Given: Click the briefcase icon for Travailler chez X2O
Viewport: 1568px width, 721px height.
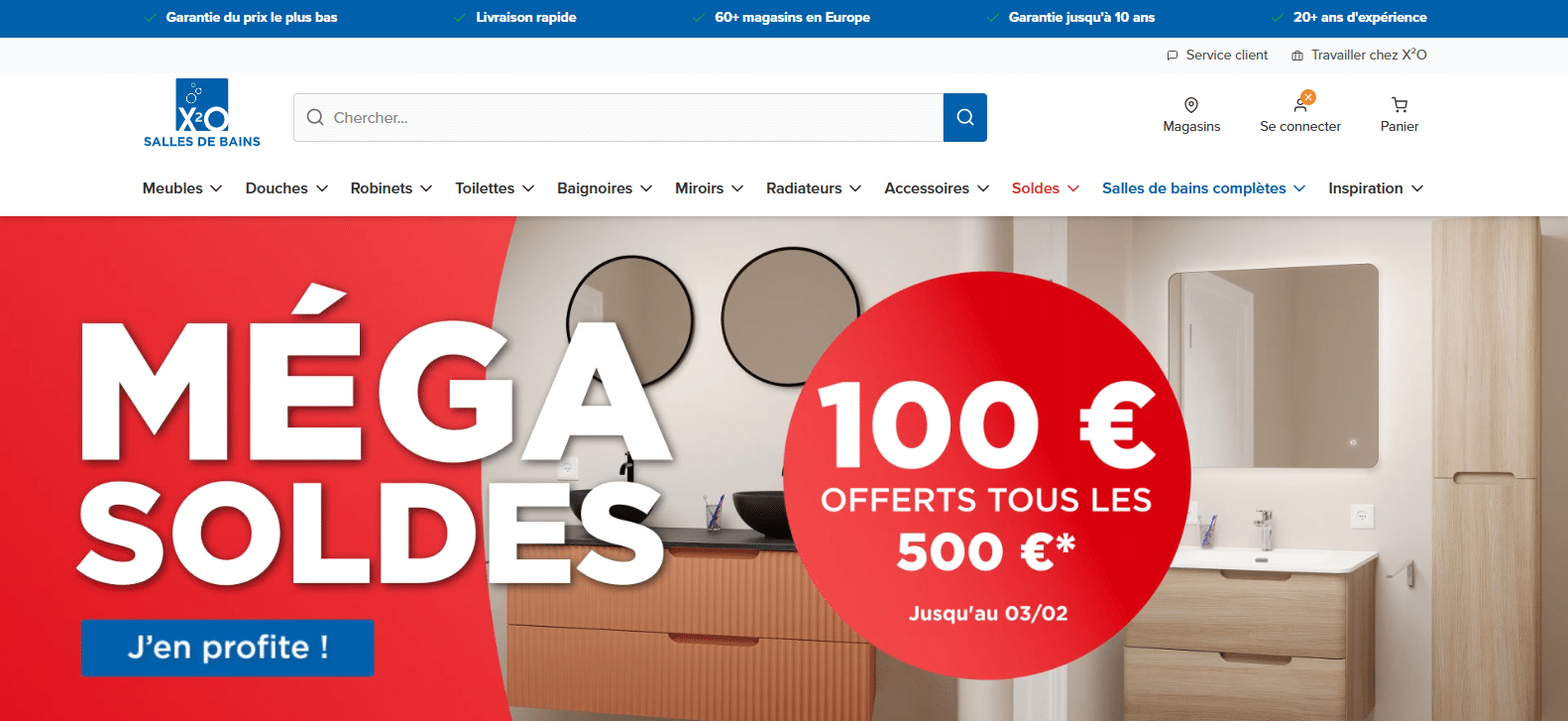Looking at the screenshot, I should (1297, 56).
